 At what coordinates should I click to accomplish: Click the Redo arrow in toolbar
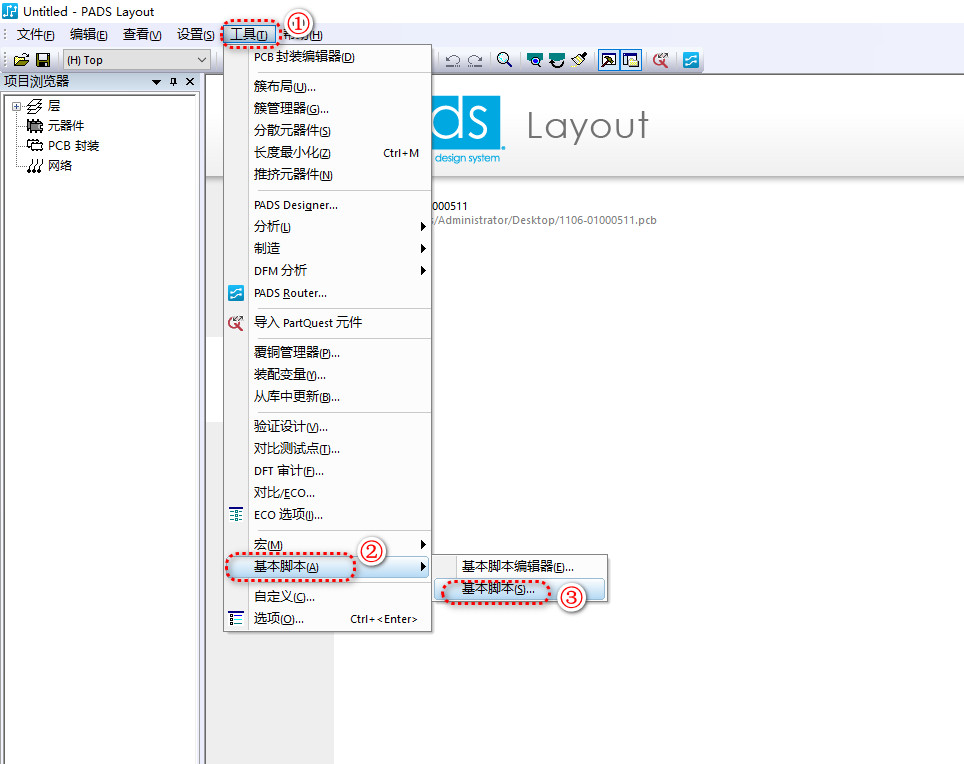click(476, 60)
